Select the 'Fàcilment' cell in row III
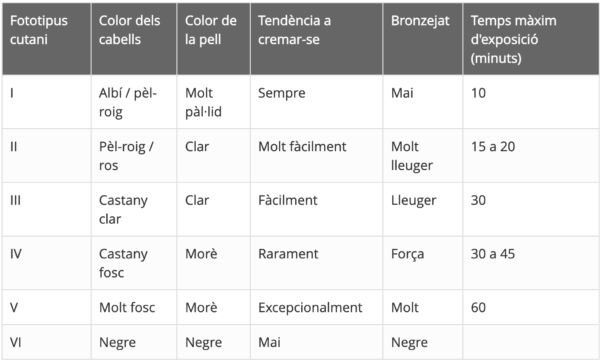The width and height of the screenshot is (600, 362). click(x=316, y=209)
